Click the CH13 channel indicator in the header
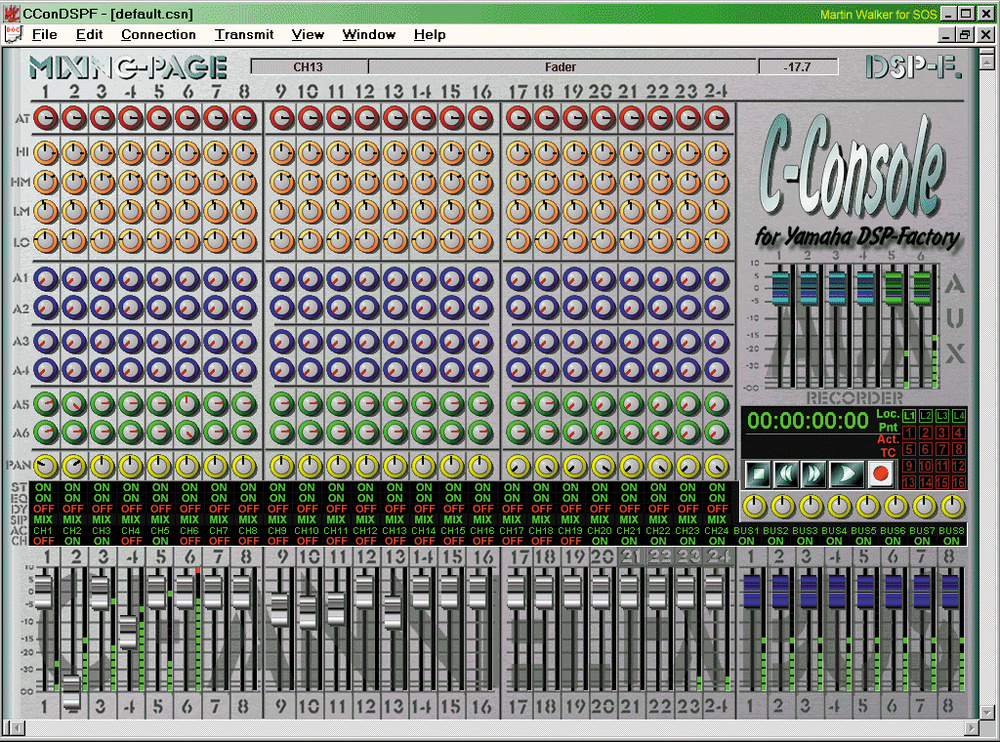 tap(310, 67)
